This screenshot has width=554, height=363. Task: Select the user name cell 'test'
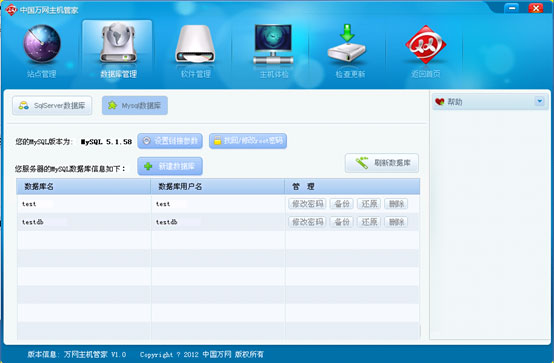coord(218,204)
